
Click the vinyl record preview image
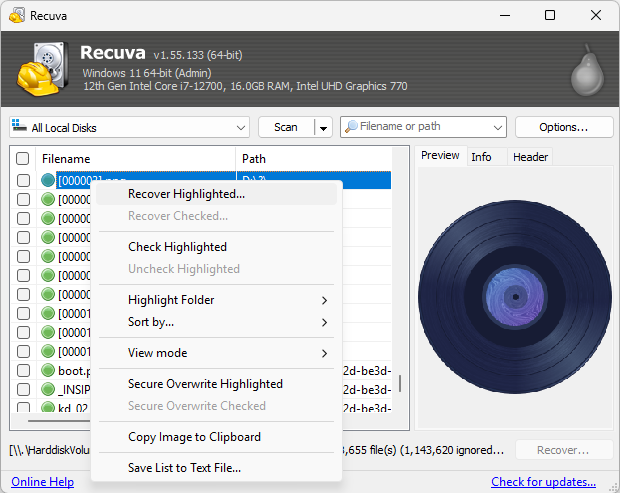(x=515, y=297)
